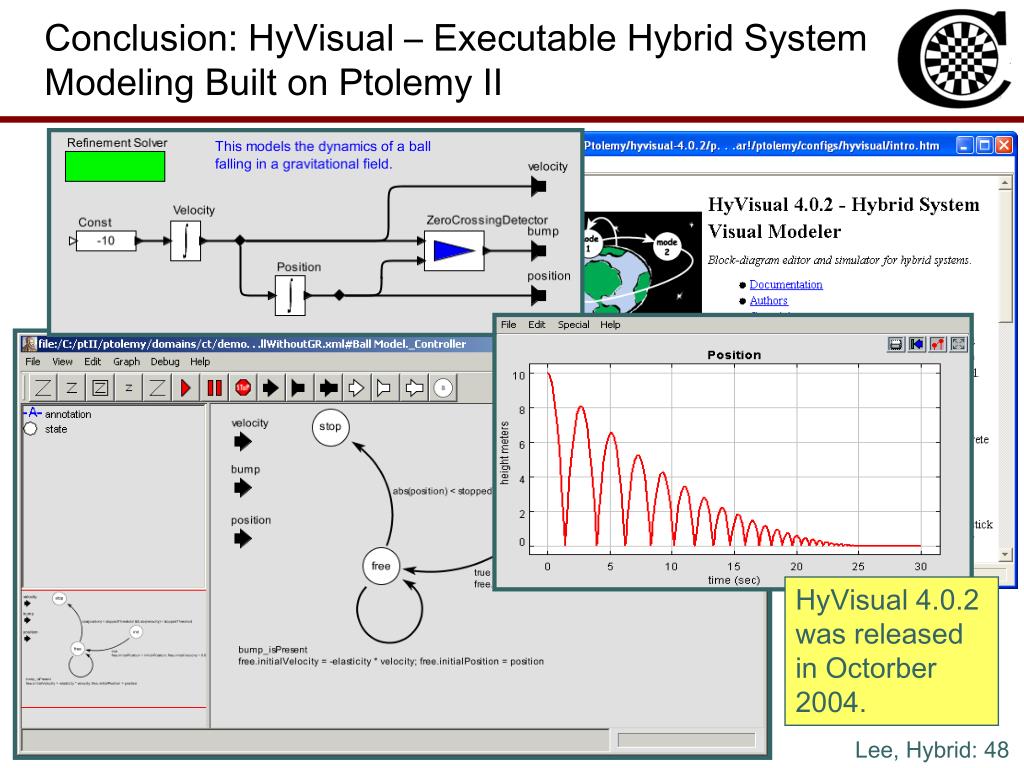Click the velocity output port in the ball model
Viewport: 1024px width, 768px height.
point(538,187)
